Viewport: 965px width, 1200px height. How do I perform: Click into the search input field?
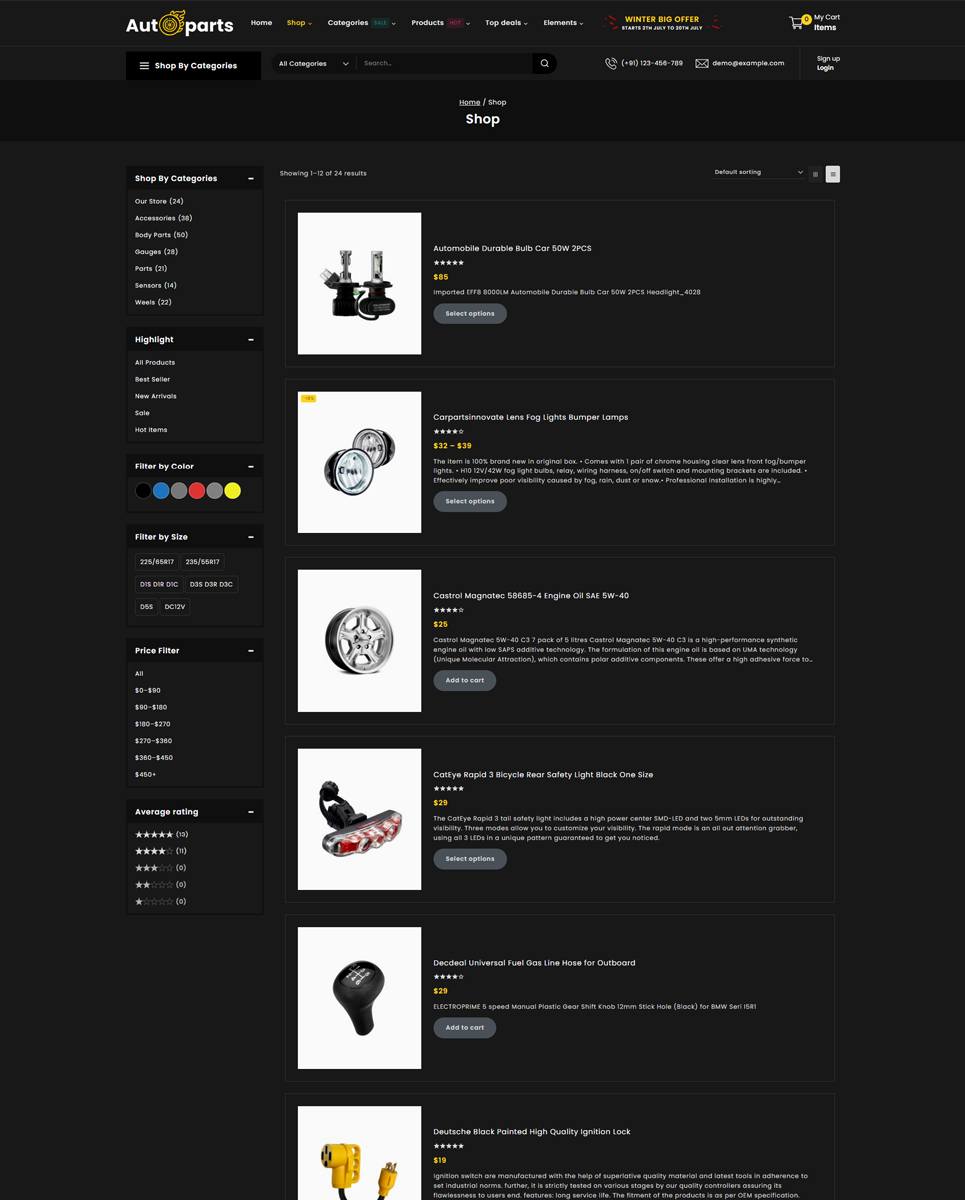pos(446,63)
